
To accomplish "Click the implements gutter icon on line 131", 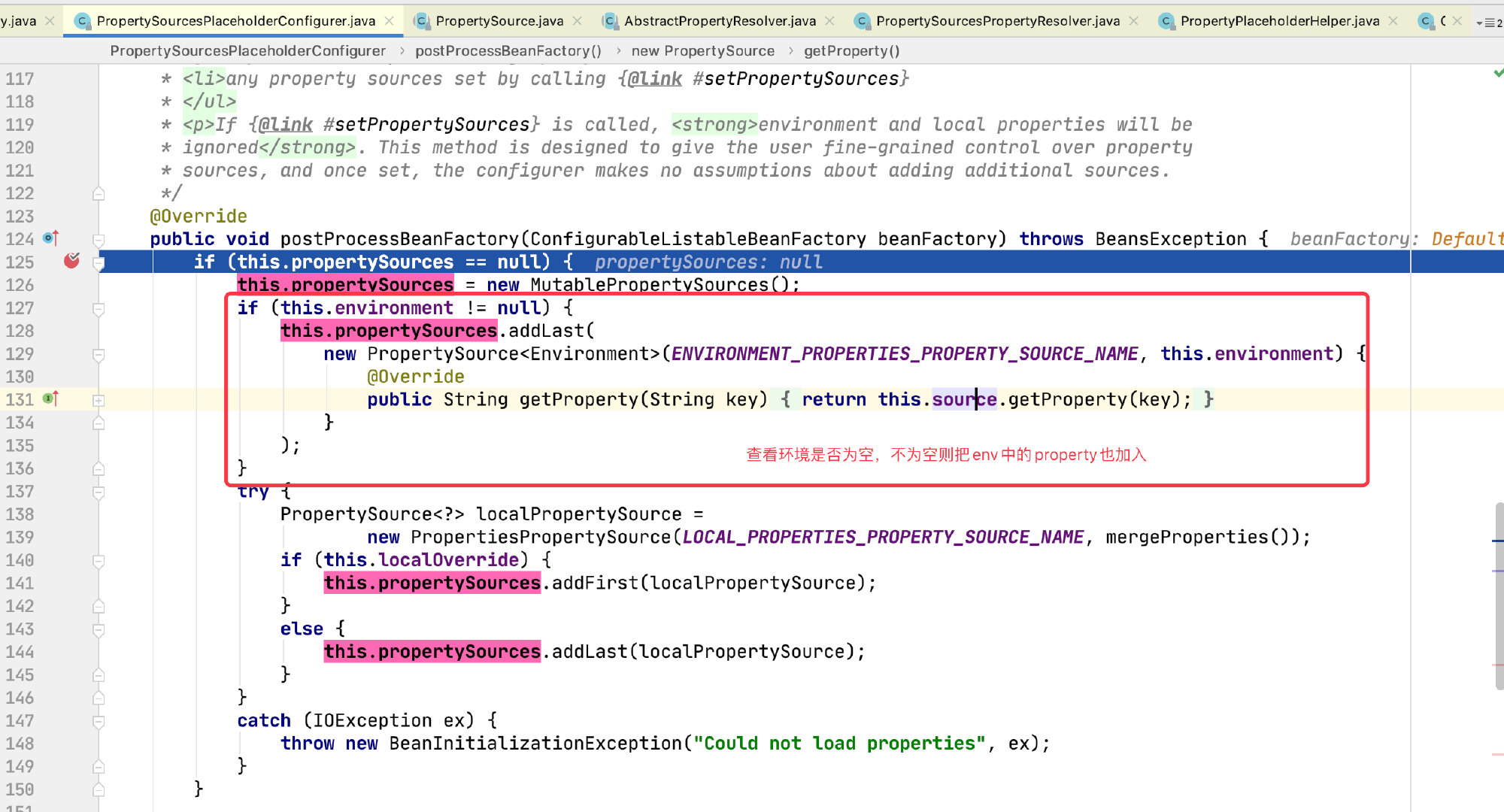I will (51, 398).
